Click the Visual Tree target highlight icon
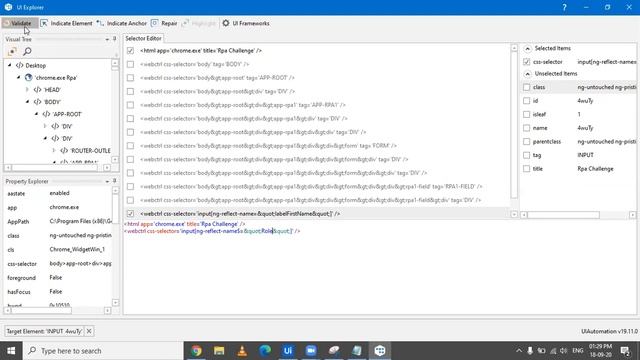 [x=12, y=51]
